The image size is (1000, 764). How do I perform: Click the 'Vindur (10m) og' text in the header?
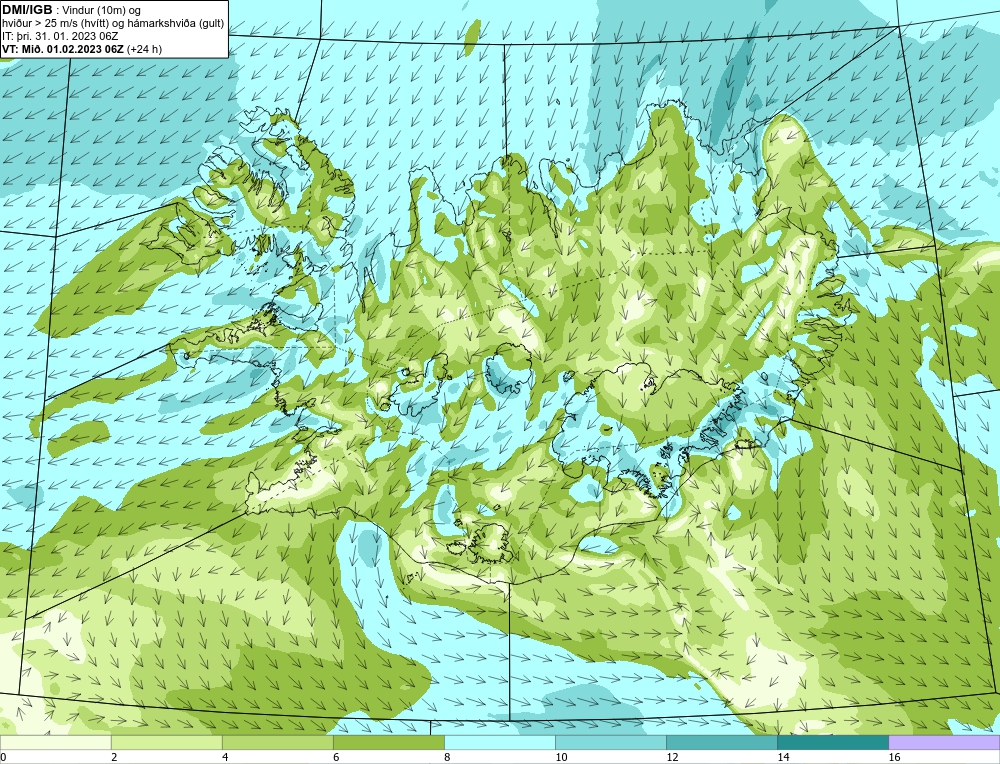103,10
